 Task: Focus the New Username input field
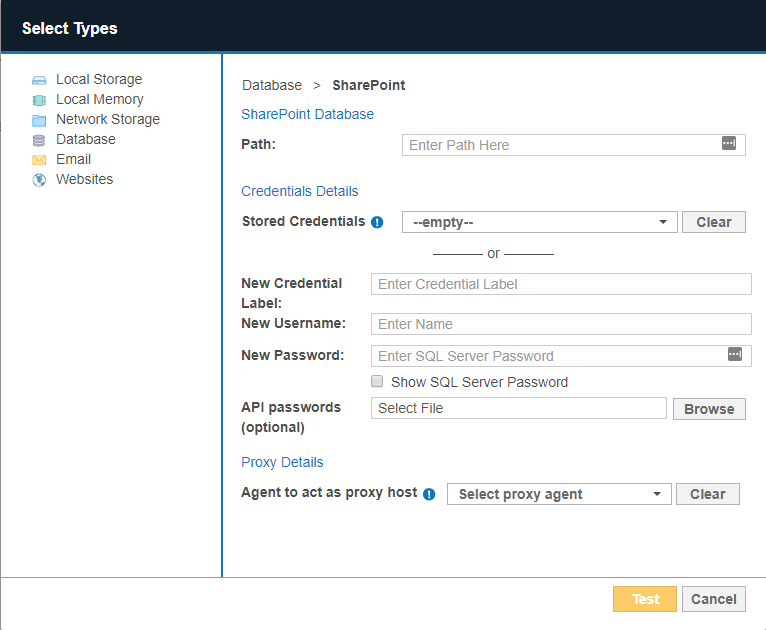pyautogui.click(x=560, y=324)
